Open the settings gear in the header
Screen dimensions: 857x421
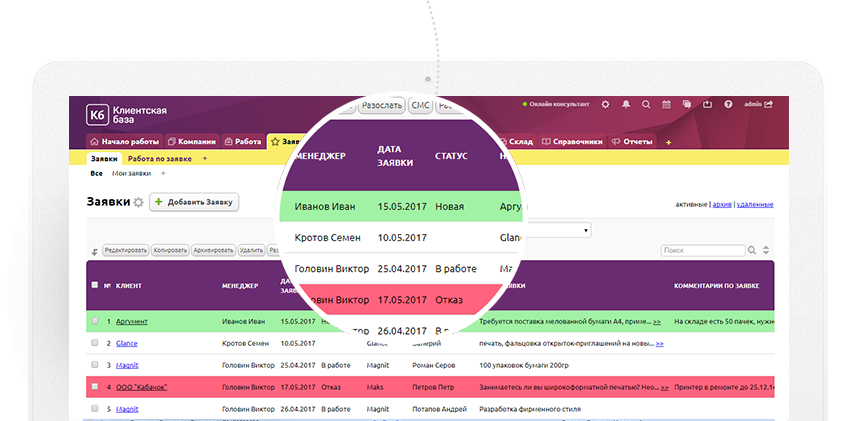coord(604,104)
